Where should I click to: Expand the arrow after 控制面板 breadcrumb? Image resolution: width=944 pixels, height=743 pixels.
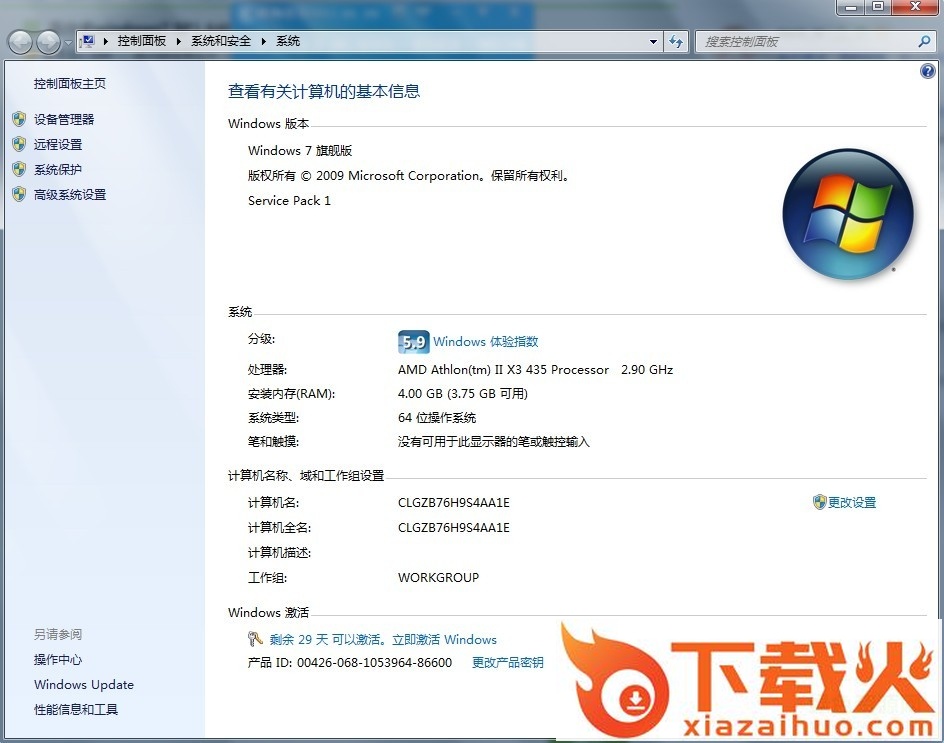[179, 41]
